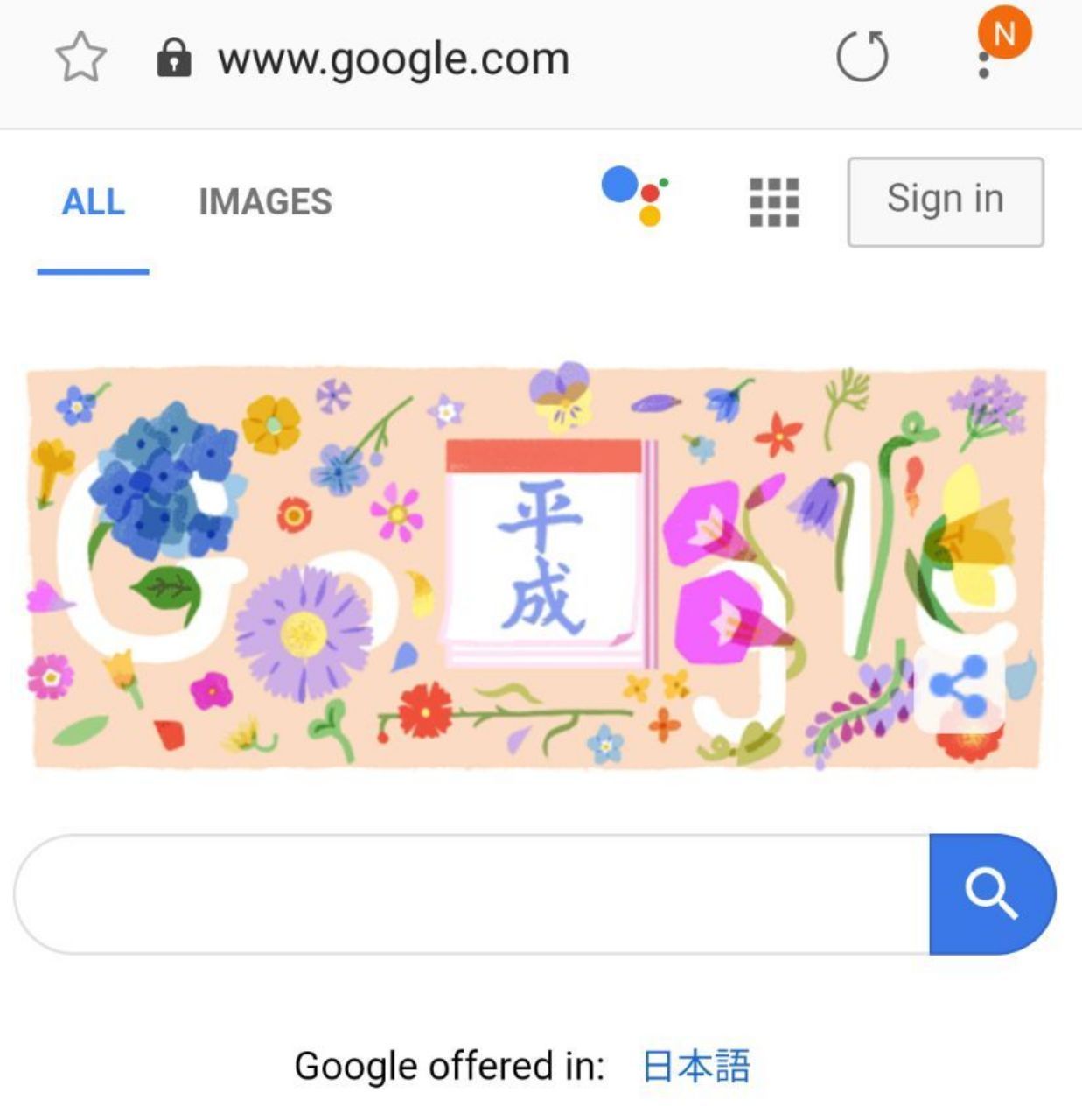Switch to the IMAGES tab

pos(265,202)
